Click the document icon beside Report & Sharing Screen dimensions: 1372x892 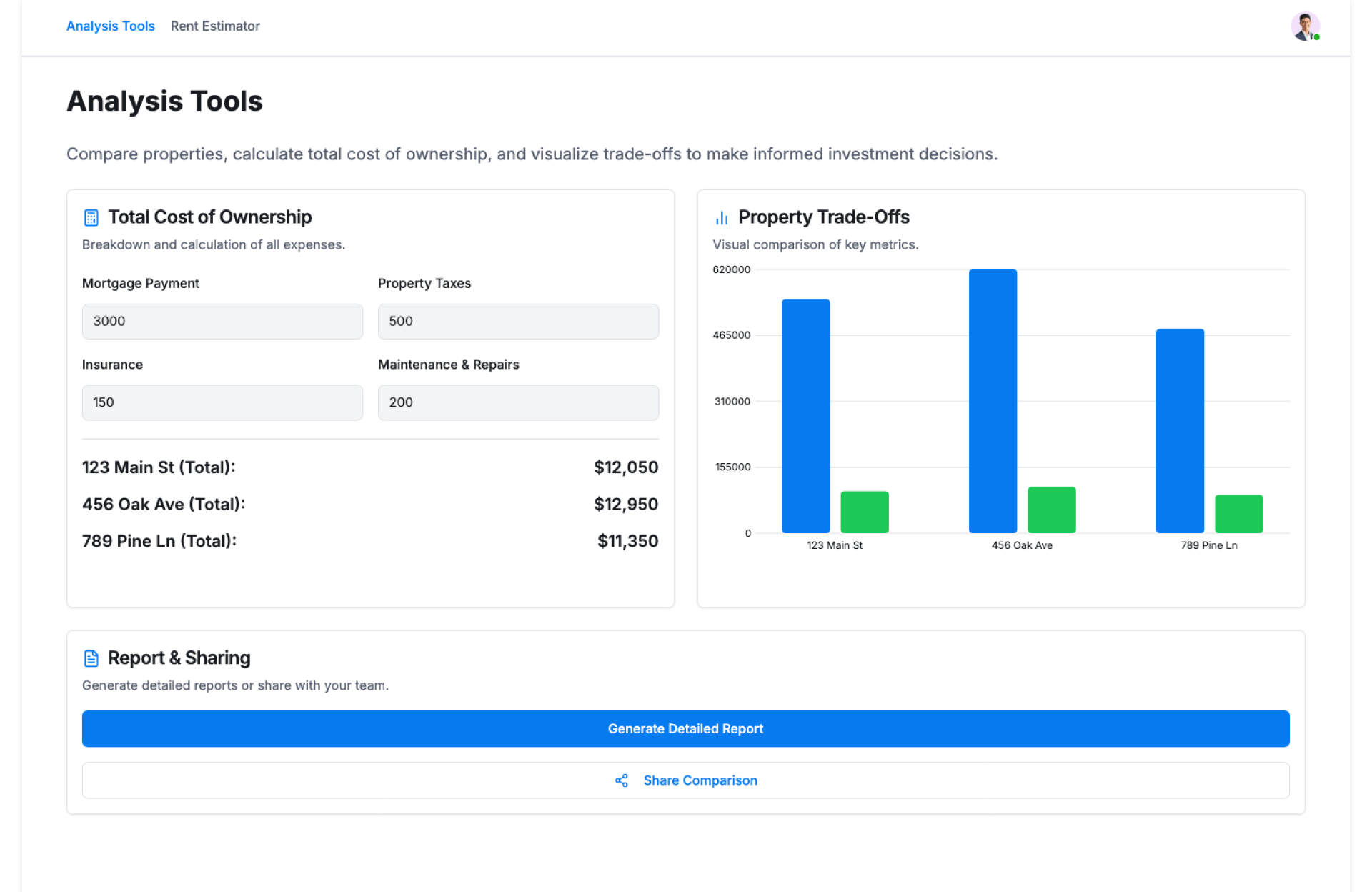pos(91,658)
